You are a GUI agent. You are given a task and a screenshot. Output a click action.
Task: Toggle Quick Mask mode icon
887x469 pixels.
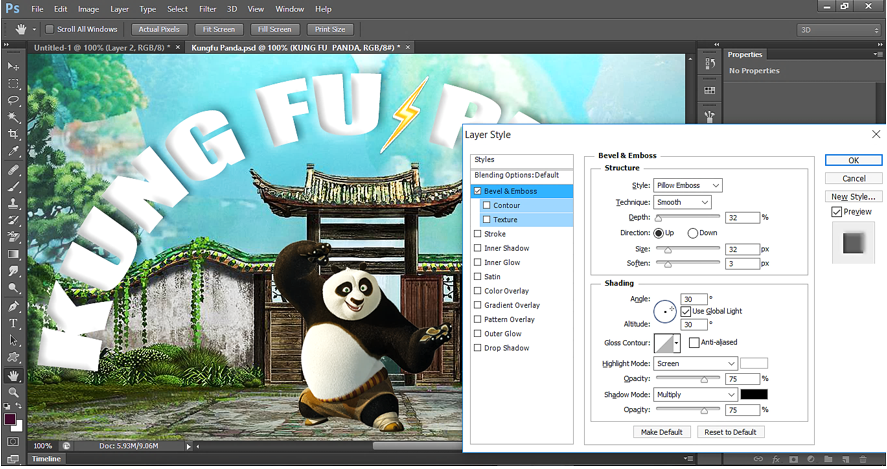[x=13, y=441]
